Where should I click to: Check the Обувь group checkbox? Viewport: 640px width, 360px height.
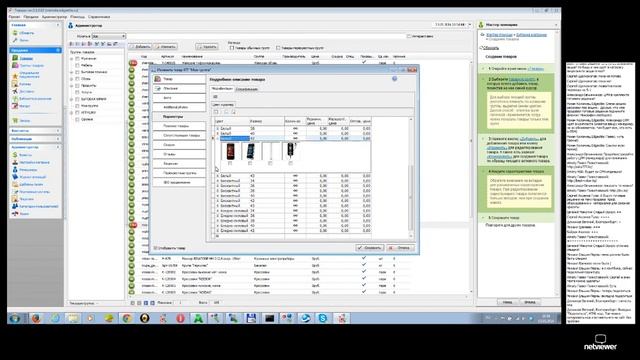click(77, 79)
